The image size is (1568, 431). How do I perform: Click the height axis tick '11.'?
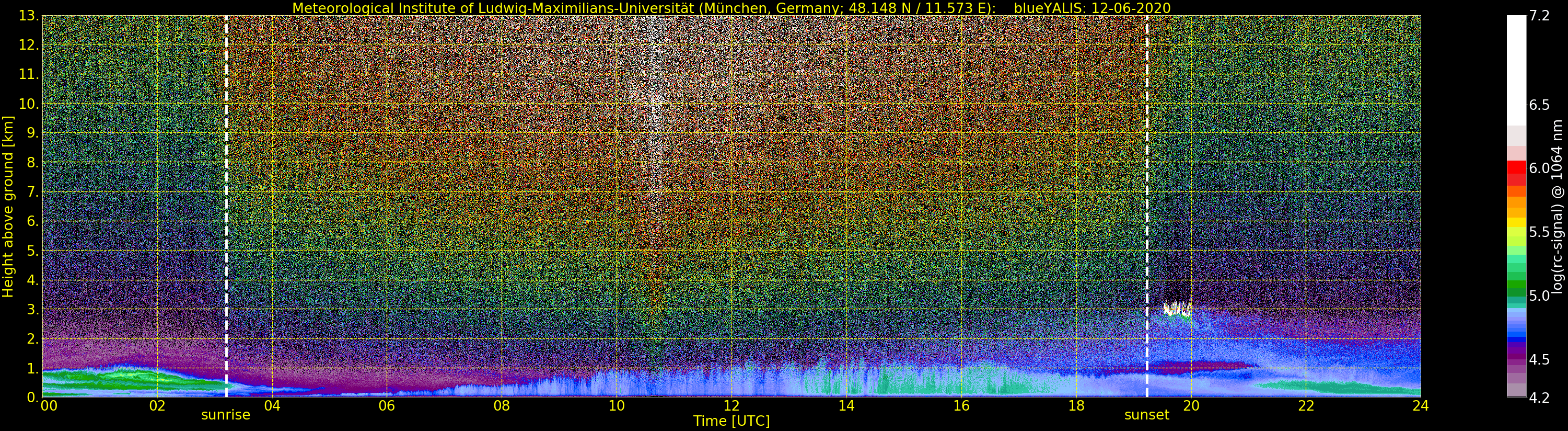click(x=29, y=74)
